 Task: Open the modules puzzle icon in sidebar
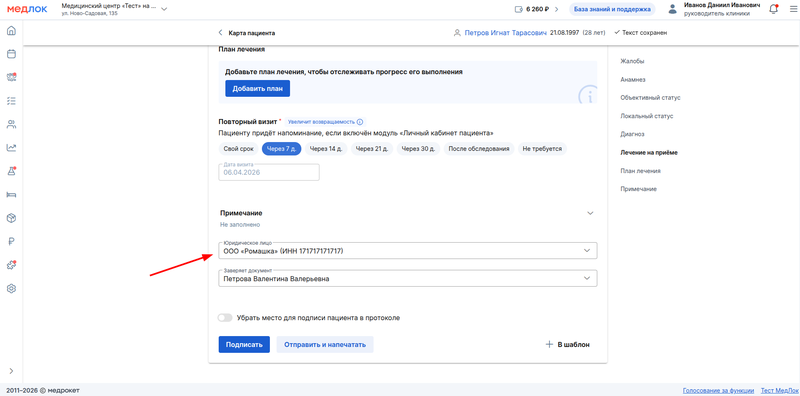point(11,265)
